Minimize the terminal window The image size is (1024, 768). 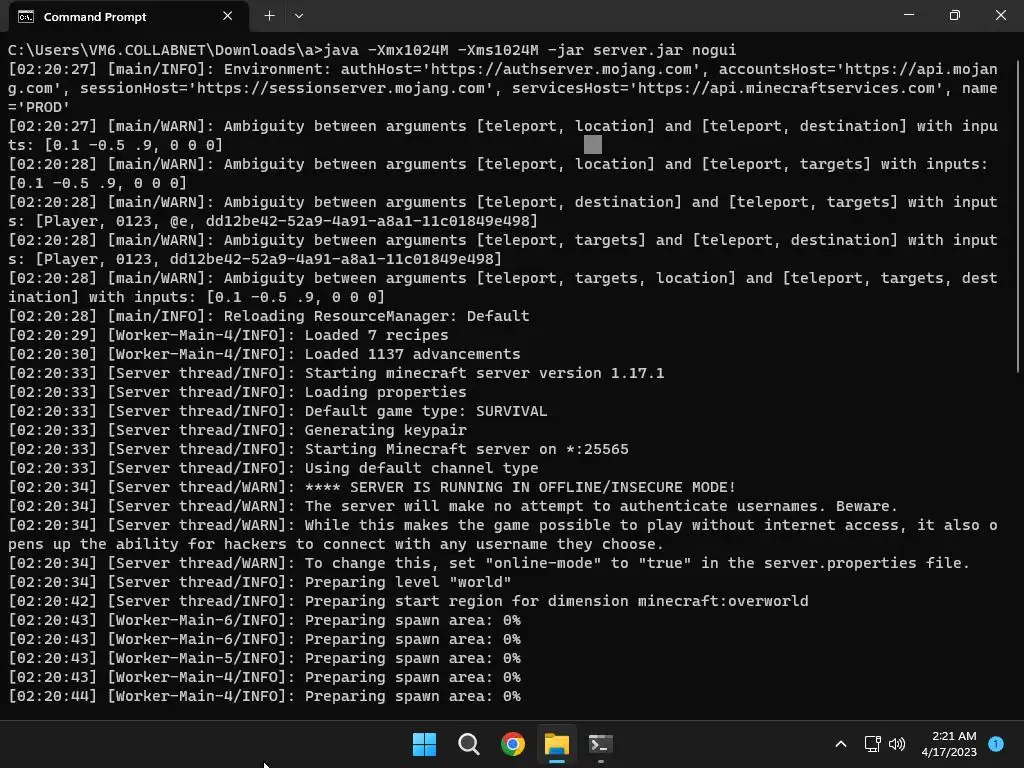[x=908, y=15]
